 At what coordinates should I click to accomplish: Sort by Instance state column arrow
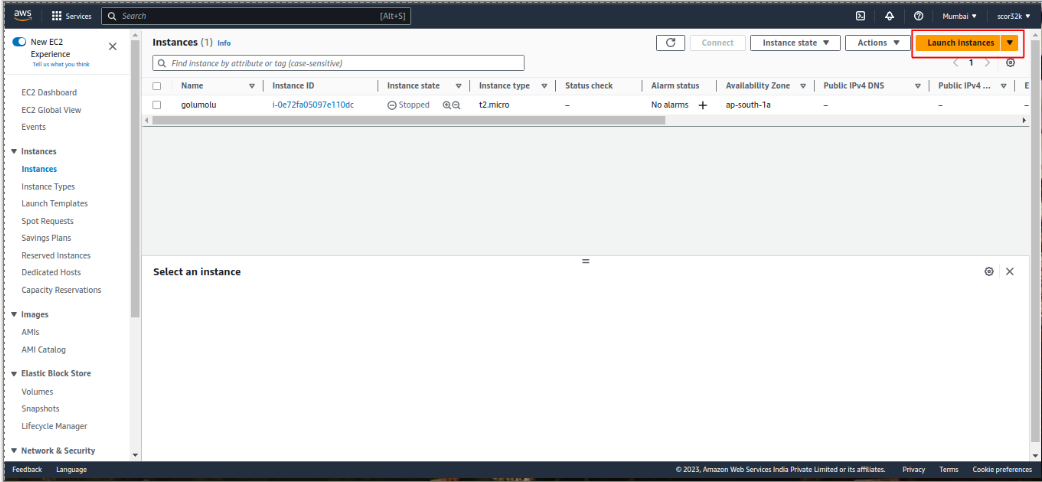pos(458,86)
